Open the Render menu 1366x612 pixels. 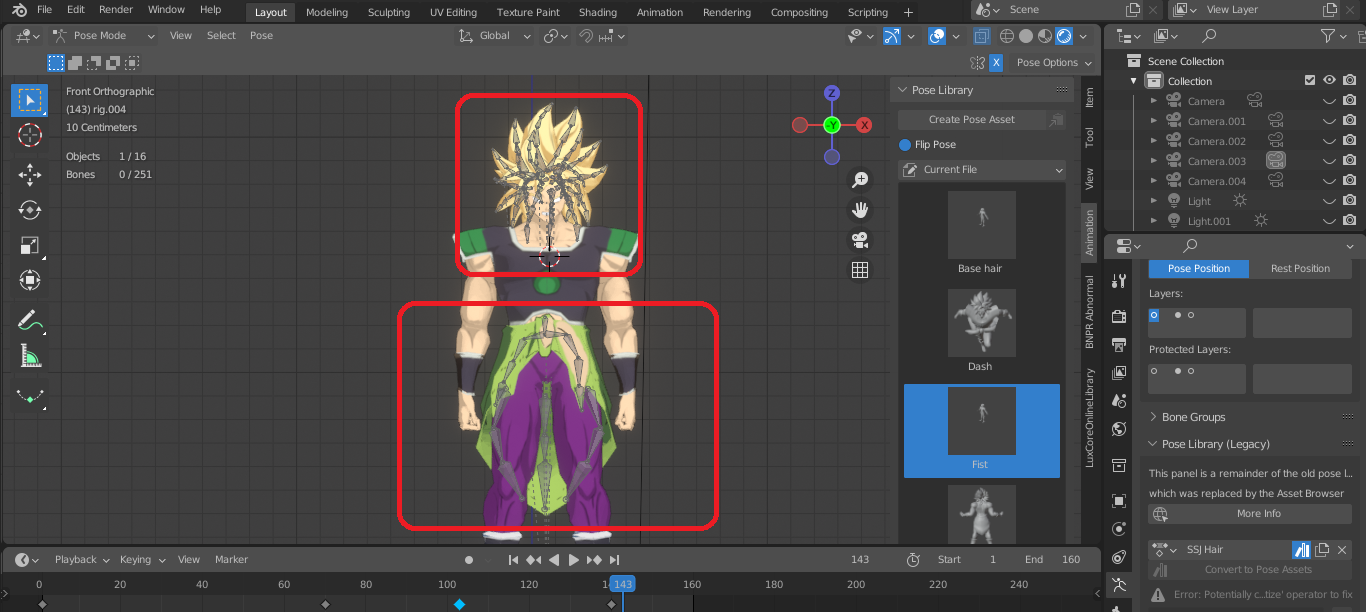(x=116, y=10)
